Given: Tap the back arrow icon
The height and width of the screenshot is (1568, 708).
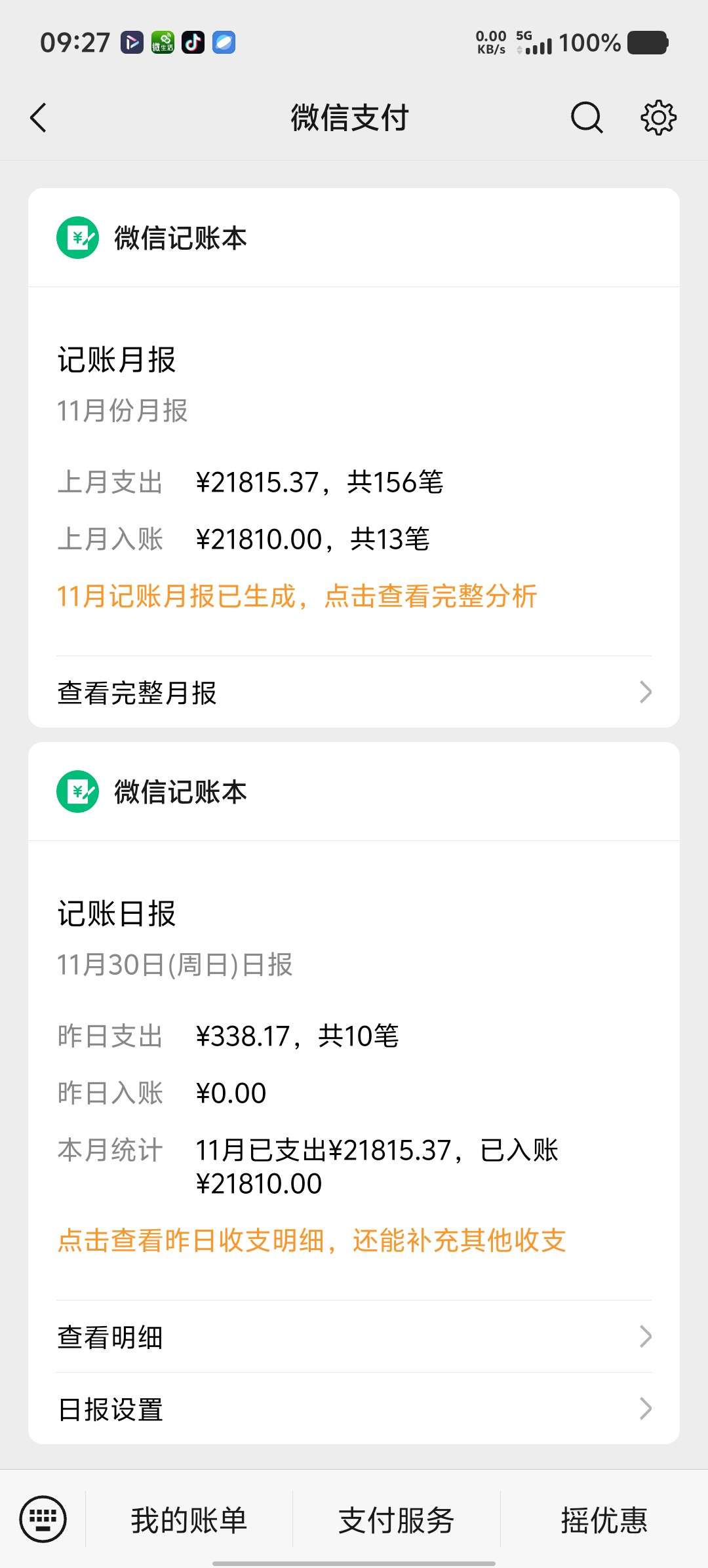Looking at the screenshot, I should point(39,118).
